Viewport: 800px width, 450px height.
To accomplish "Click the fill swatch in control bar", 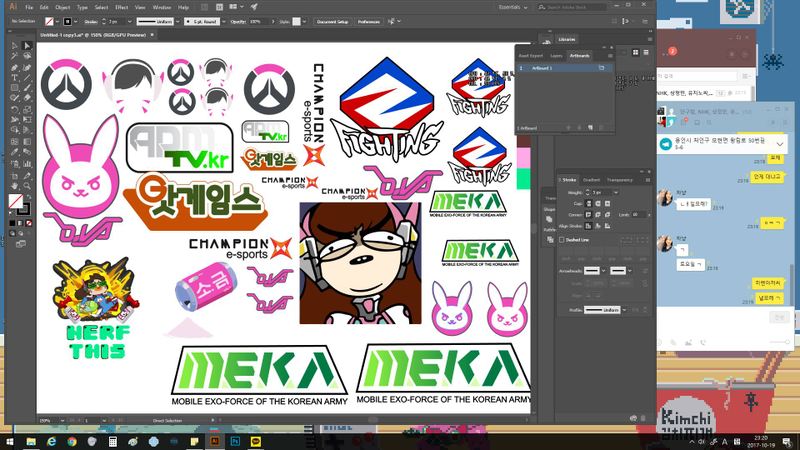I will pyautogui.click(x=49, y=21).
